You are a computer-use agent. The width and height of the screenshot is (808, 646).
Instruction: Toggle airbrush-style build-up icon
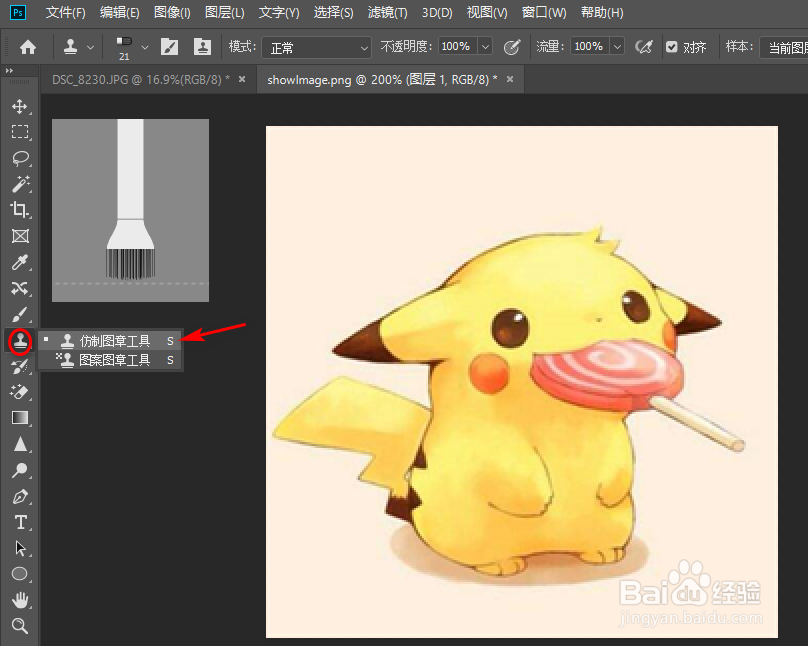tap(644, 47)
